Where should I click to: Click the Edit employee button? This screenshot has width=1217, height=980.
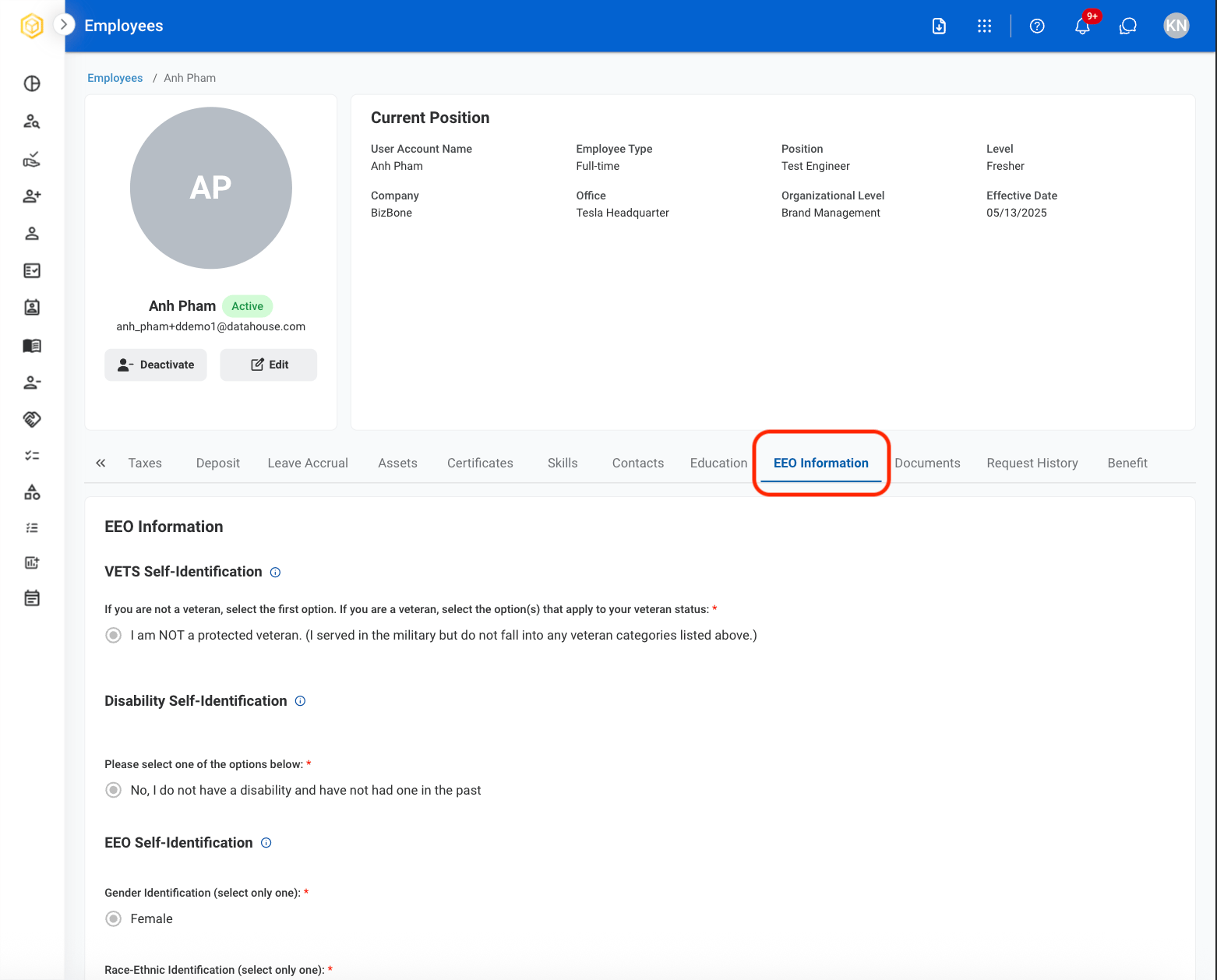coord(269,365)
